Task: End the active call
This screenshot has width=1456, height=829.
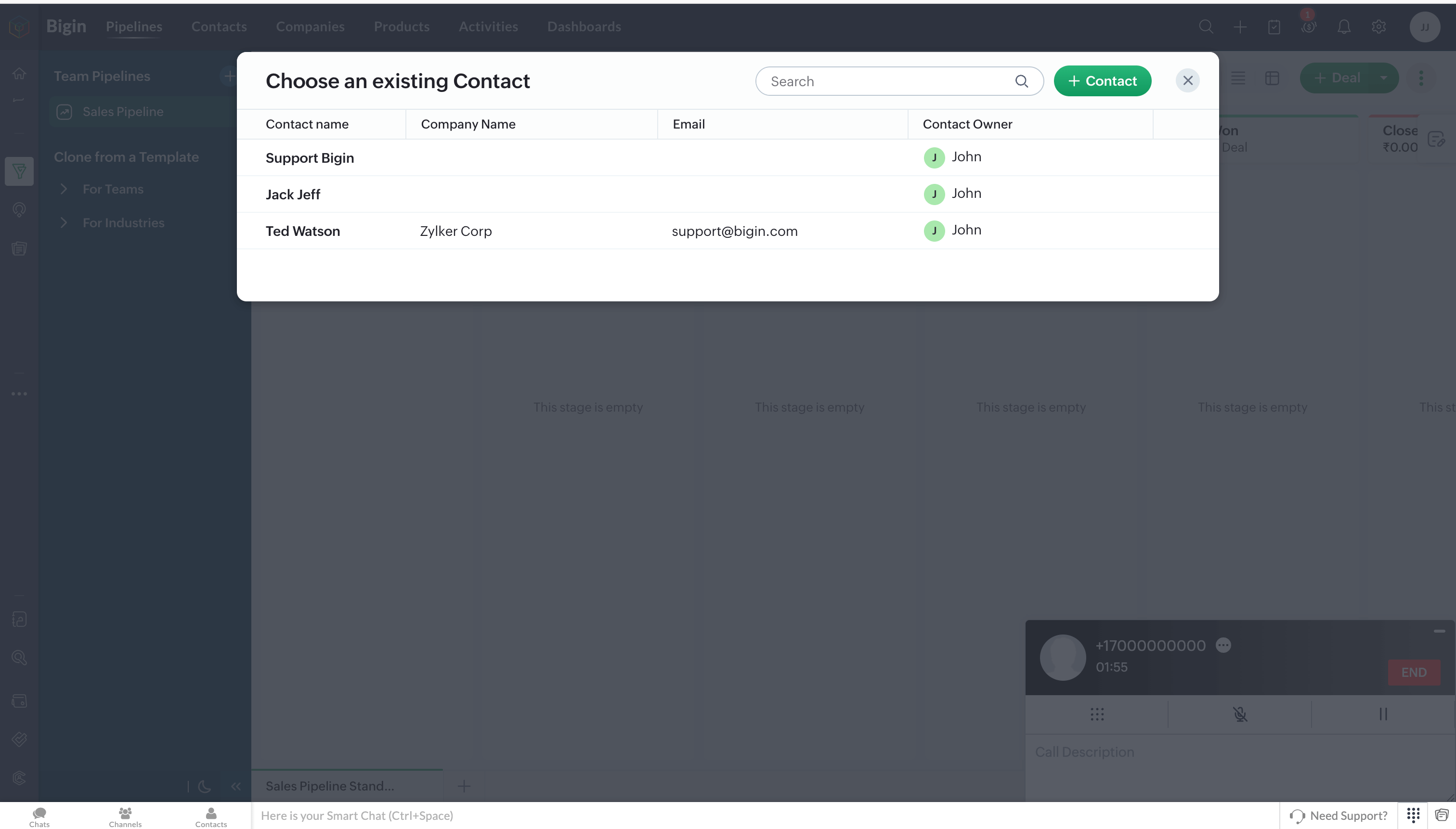Action: (x=1413, y=673)
